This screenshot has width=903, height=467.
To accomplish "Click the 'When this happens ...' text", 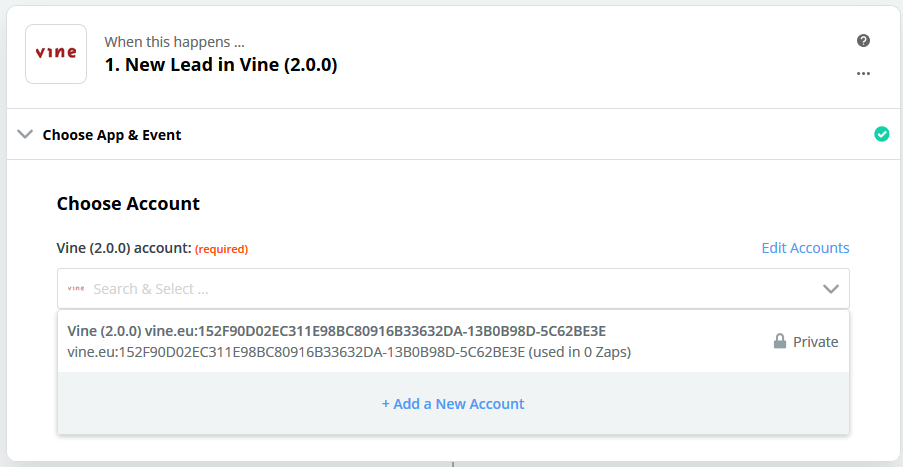I will coord(174,42).
